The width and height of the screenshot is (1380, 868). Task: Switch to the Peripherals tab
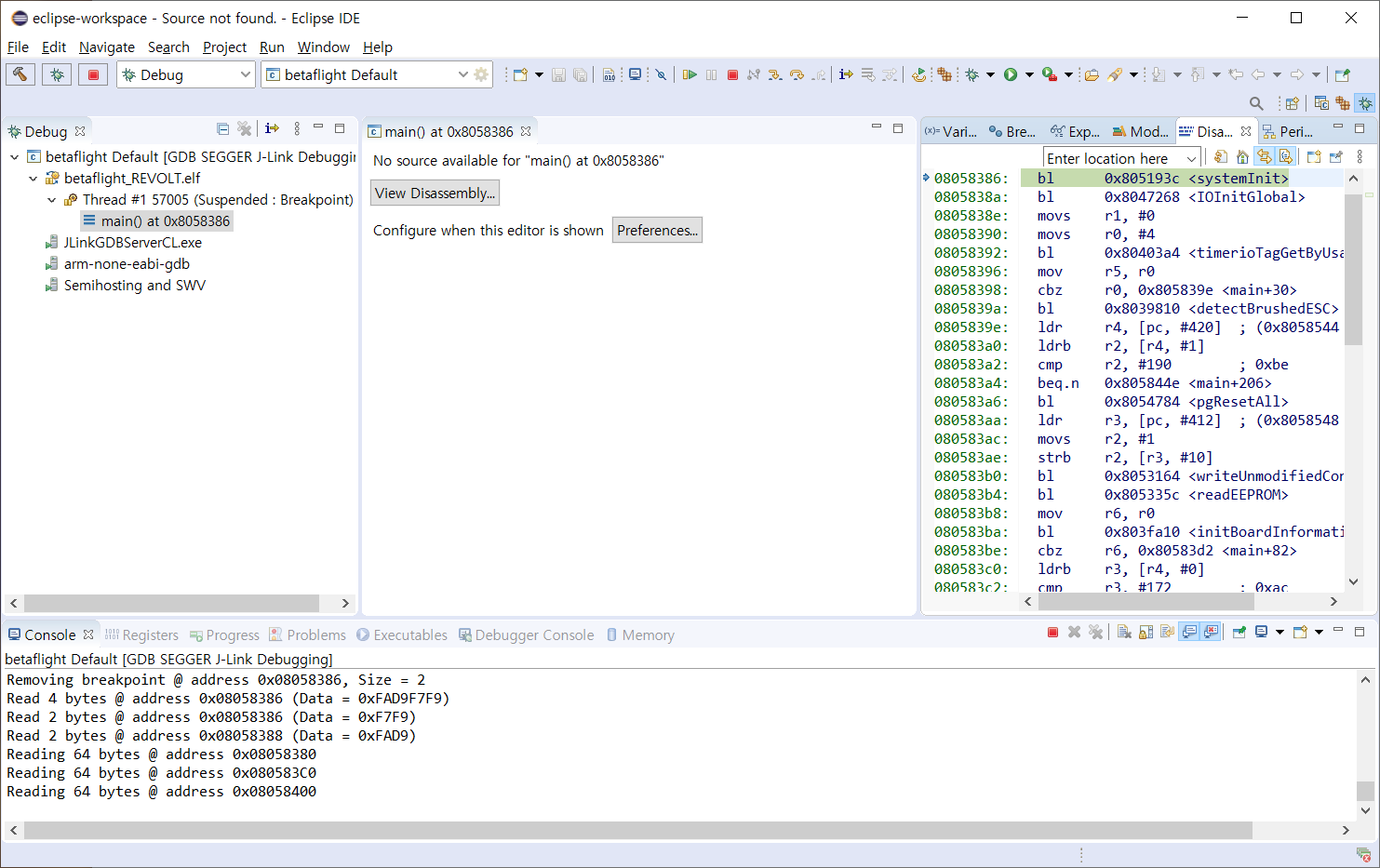(1288, 131)
